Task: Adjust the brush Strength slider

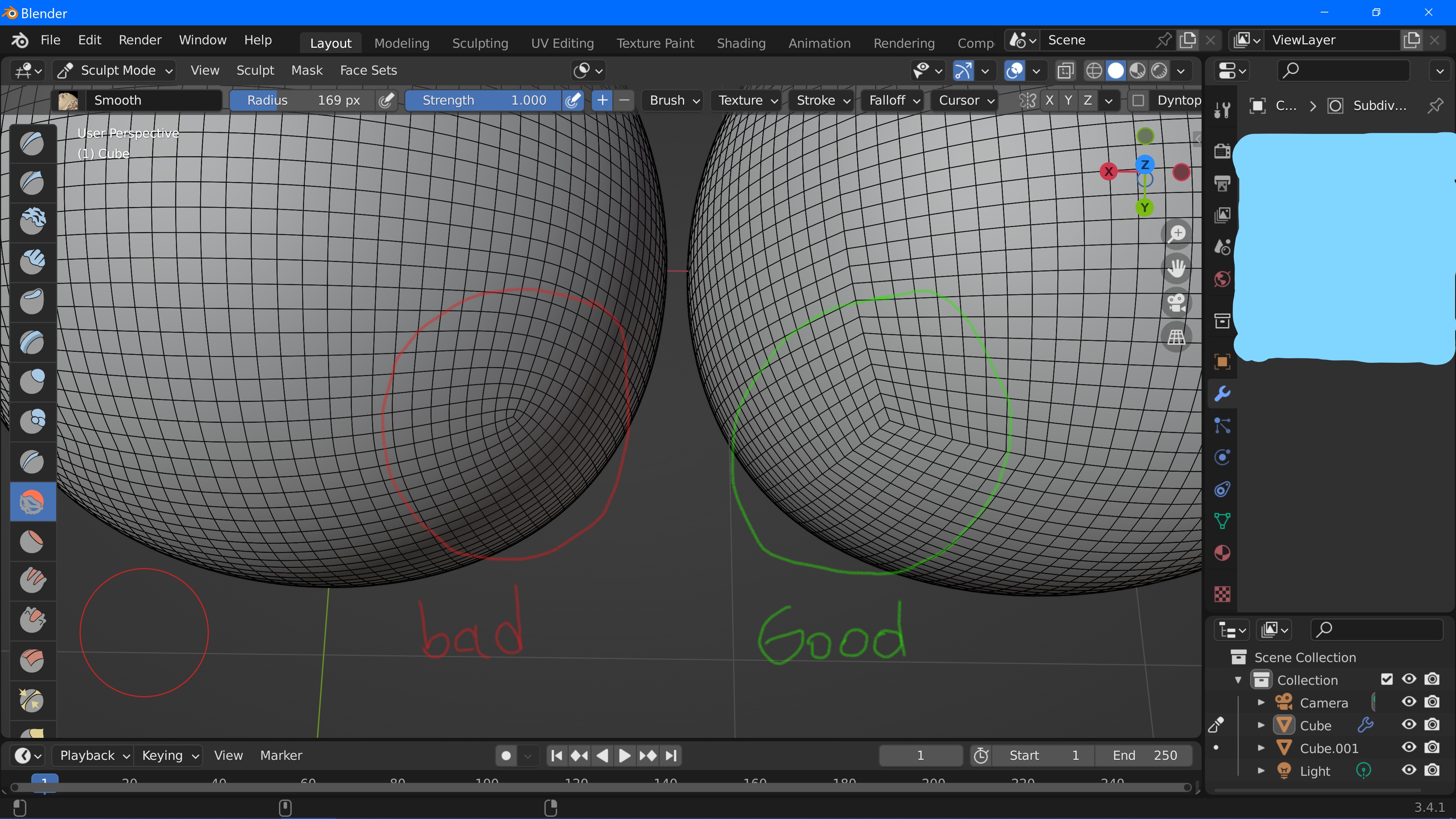Action: click(484, 100)
